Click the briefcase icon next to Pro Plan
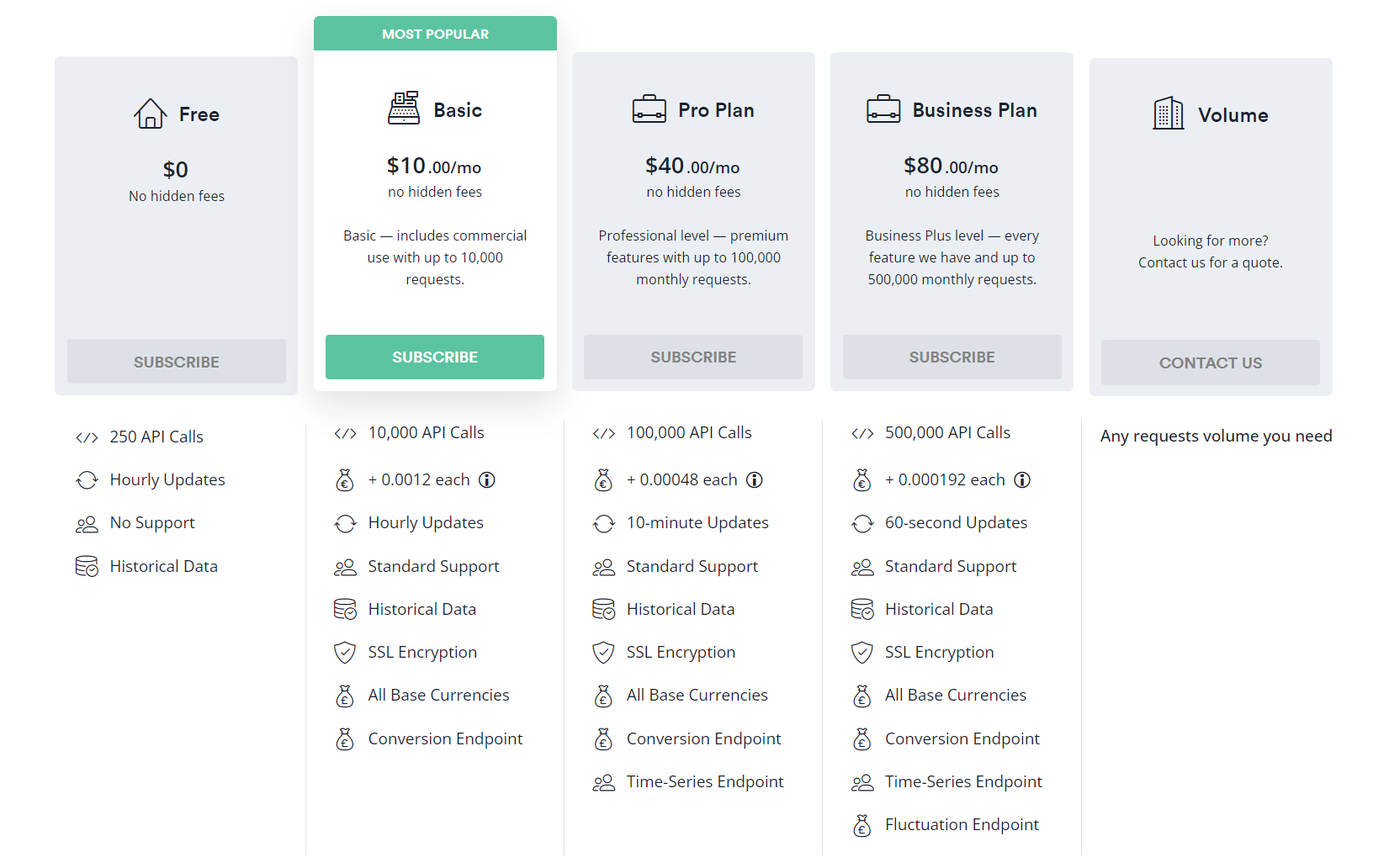Screen dimensions: 1389x868 tap(648, 108)
